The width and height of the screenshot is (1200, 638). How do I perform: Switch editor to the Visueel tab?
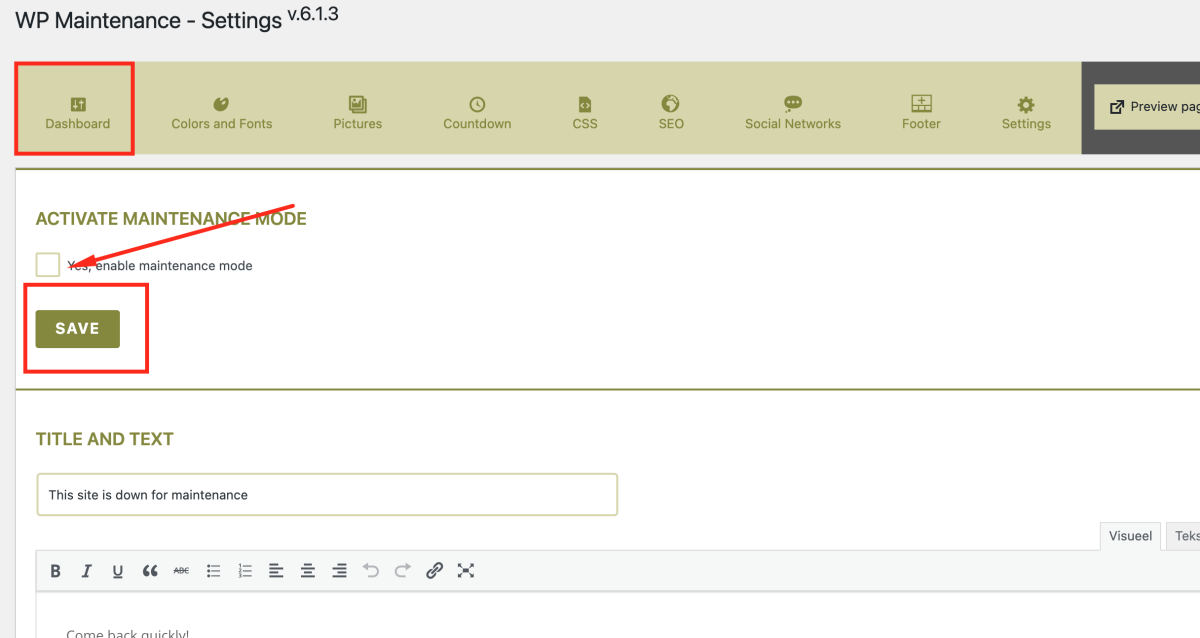[1130, 536]
